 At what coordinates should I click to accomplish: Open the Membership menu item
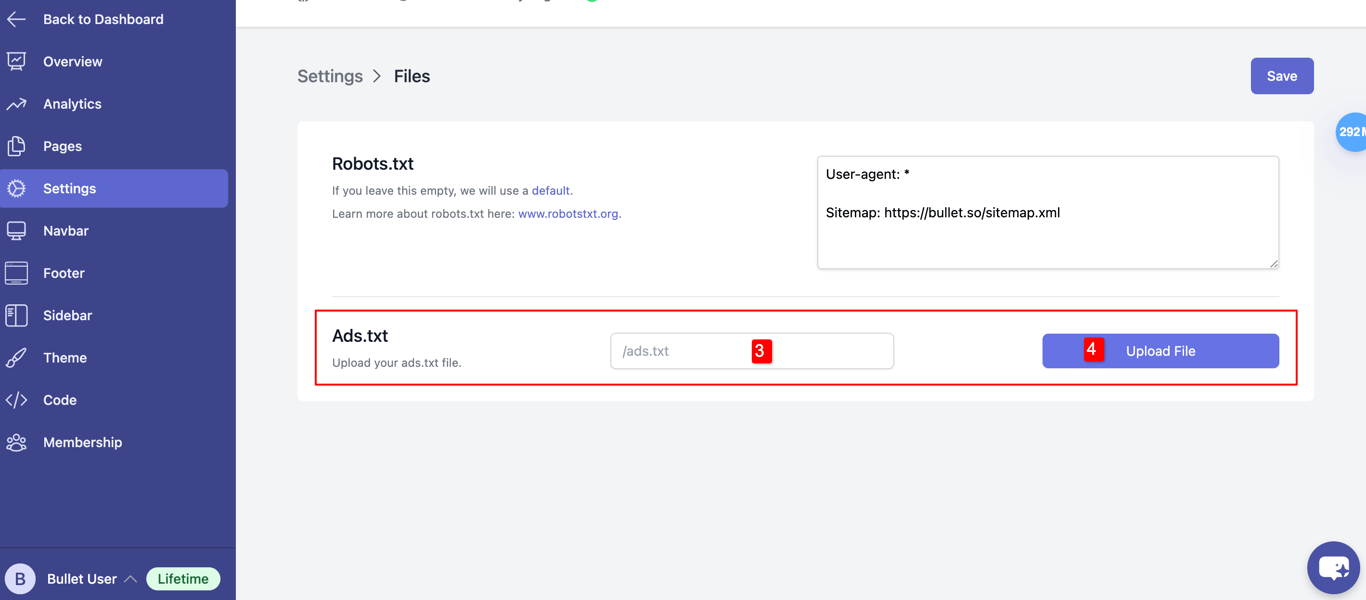(x=82, y=442)
